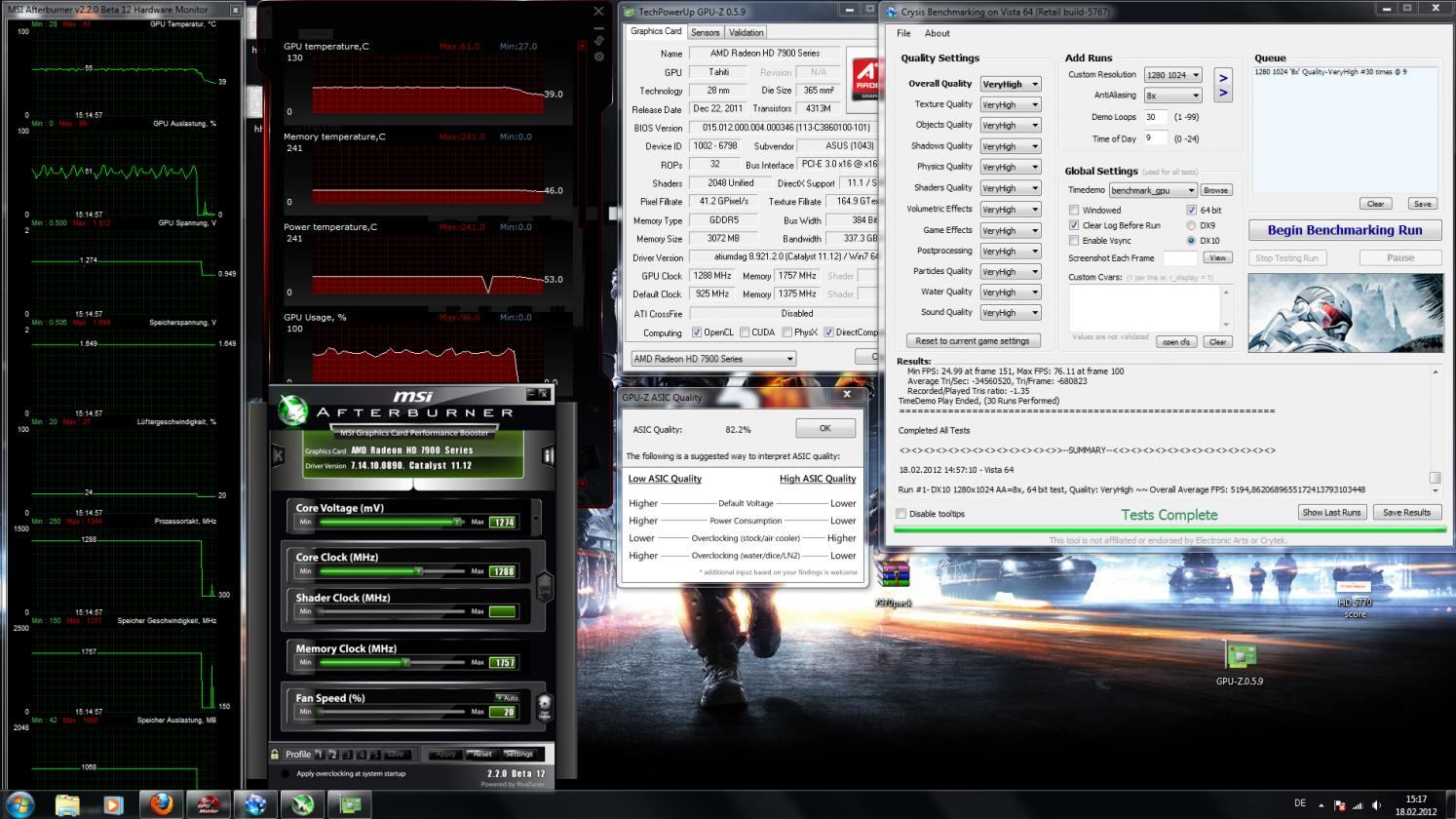Open Kombustor via the K side button

pyautogui.click(x=279, y=455)
